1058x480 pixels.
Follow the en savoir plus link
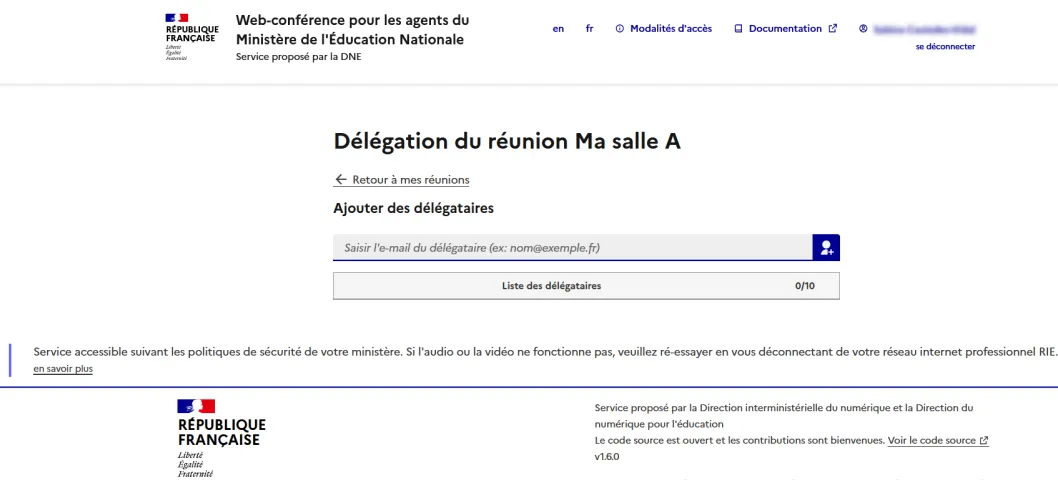click(63, 369)
